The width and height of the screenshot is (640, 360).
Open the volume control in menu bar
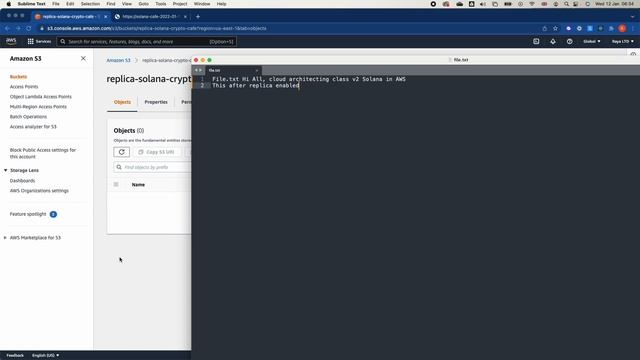[x=483, y=4]
